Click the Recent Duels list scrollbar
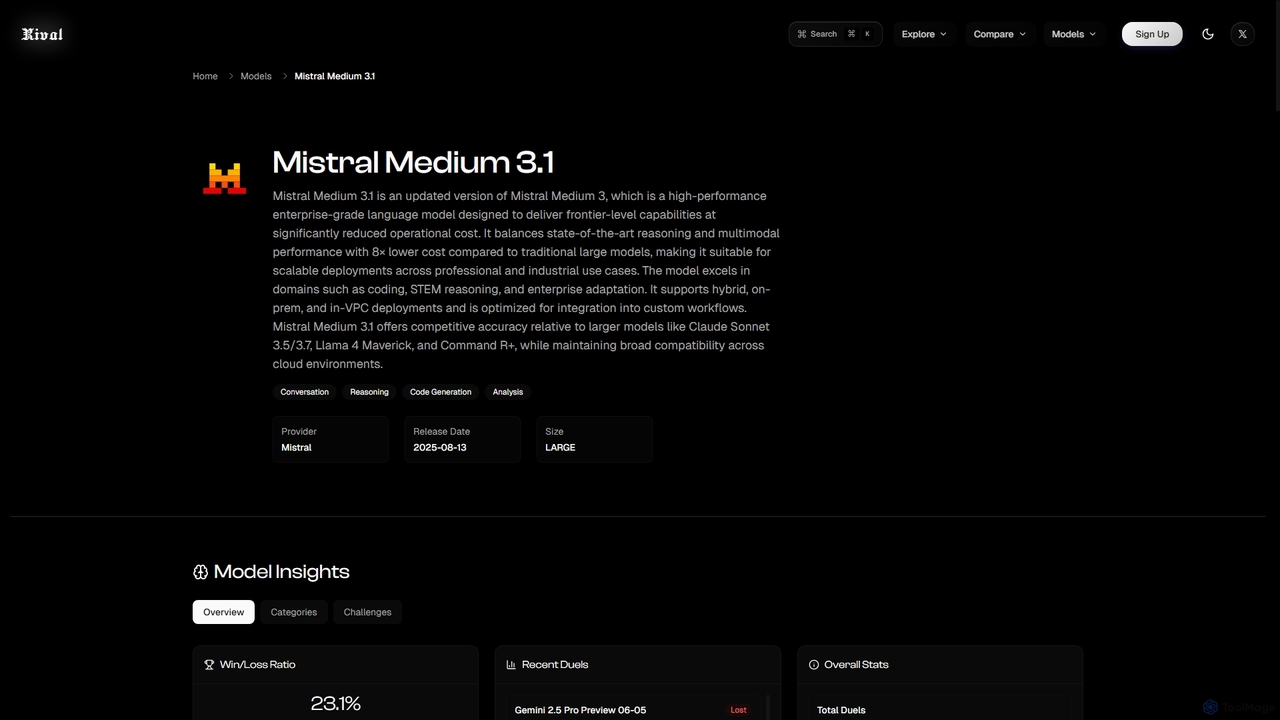 point(768,708)
